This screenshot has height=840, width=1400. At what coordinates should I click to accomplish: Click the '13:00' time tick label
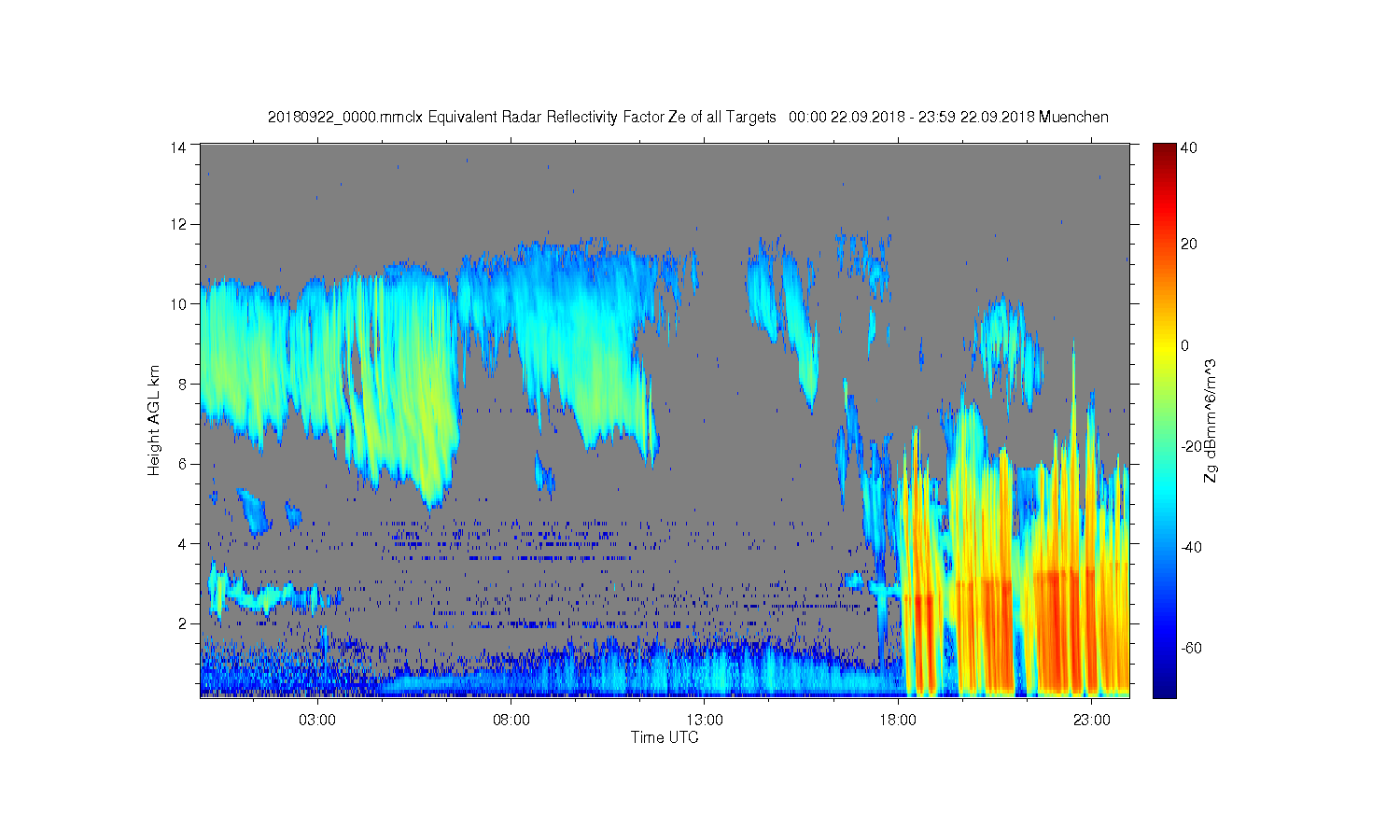[x=705, y=721]
